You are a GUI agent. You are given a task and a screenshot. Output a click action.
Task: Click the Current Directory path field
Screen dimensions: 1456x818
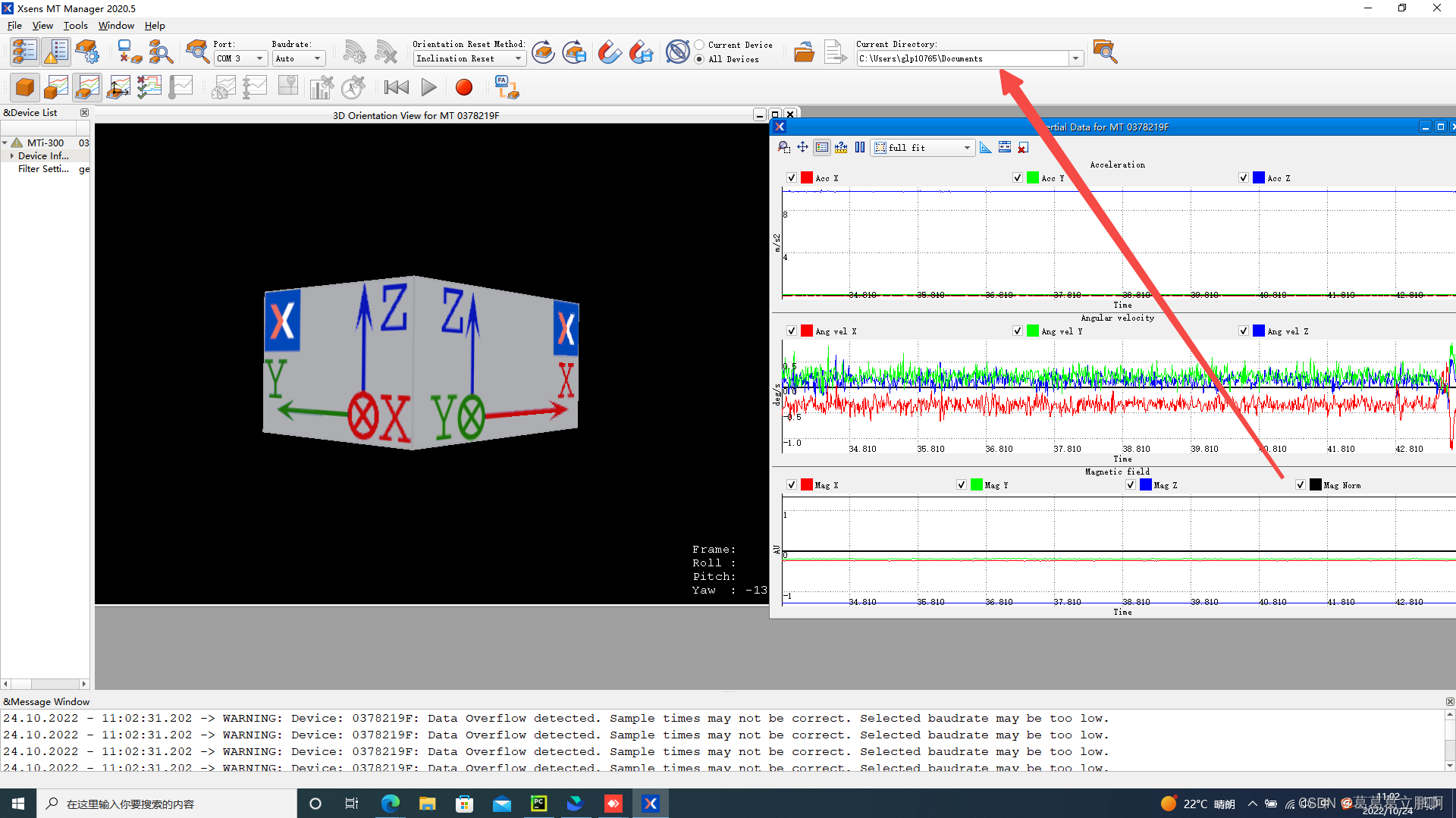(963, 58)
